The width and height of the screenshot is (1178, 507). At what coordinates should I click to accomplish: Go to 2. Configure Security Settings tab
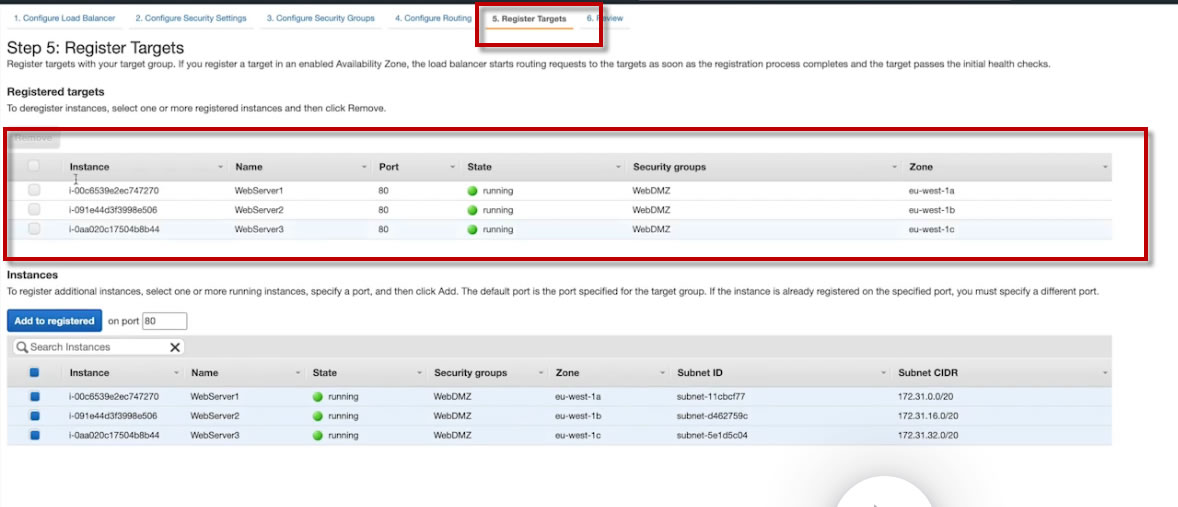[191, 18]
